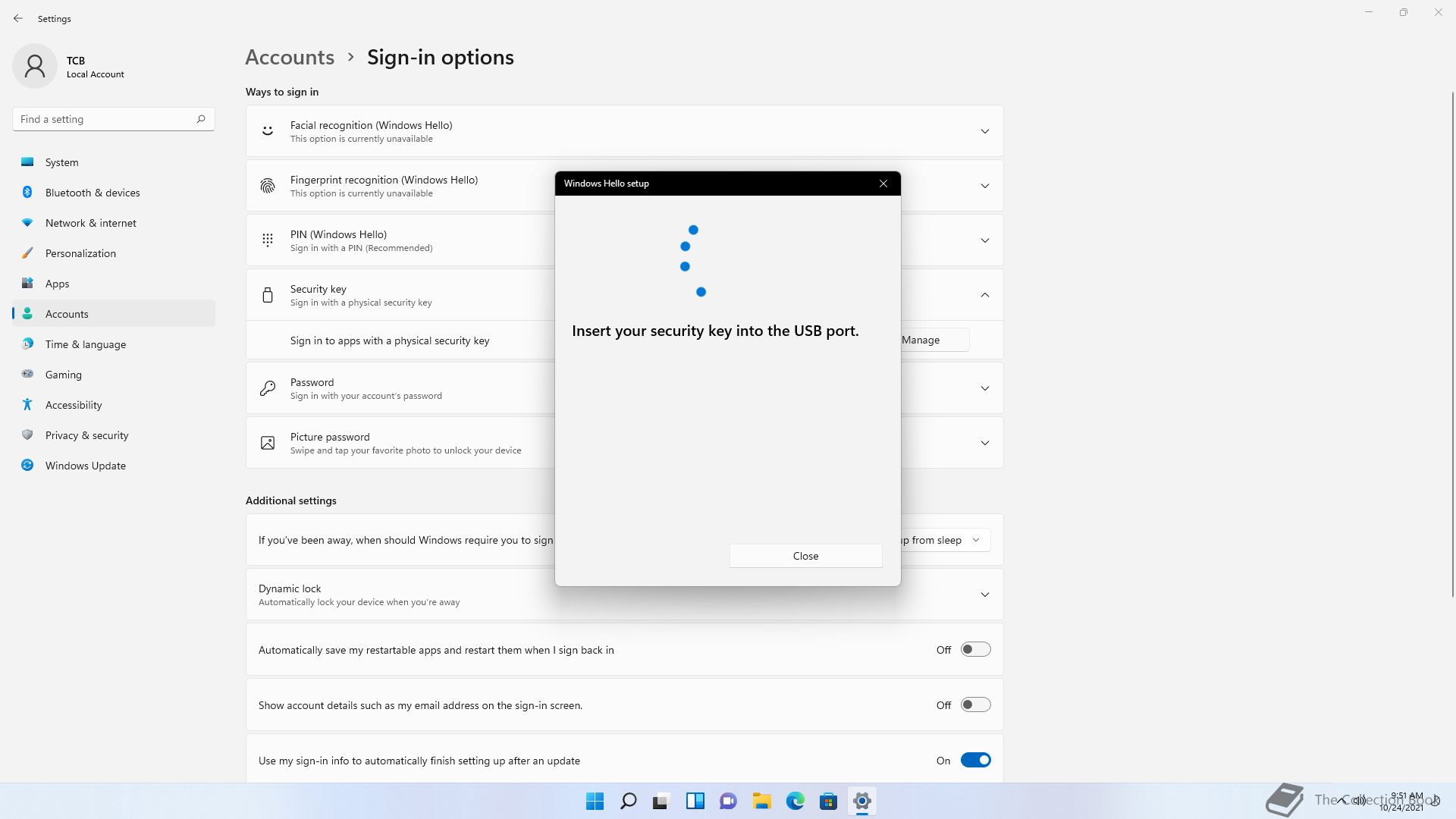Click the Fingerprint recognition icon
The width and height of the screenshot is (1456, 819).
click(x=268, y=186)
